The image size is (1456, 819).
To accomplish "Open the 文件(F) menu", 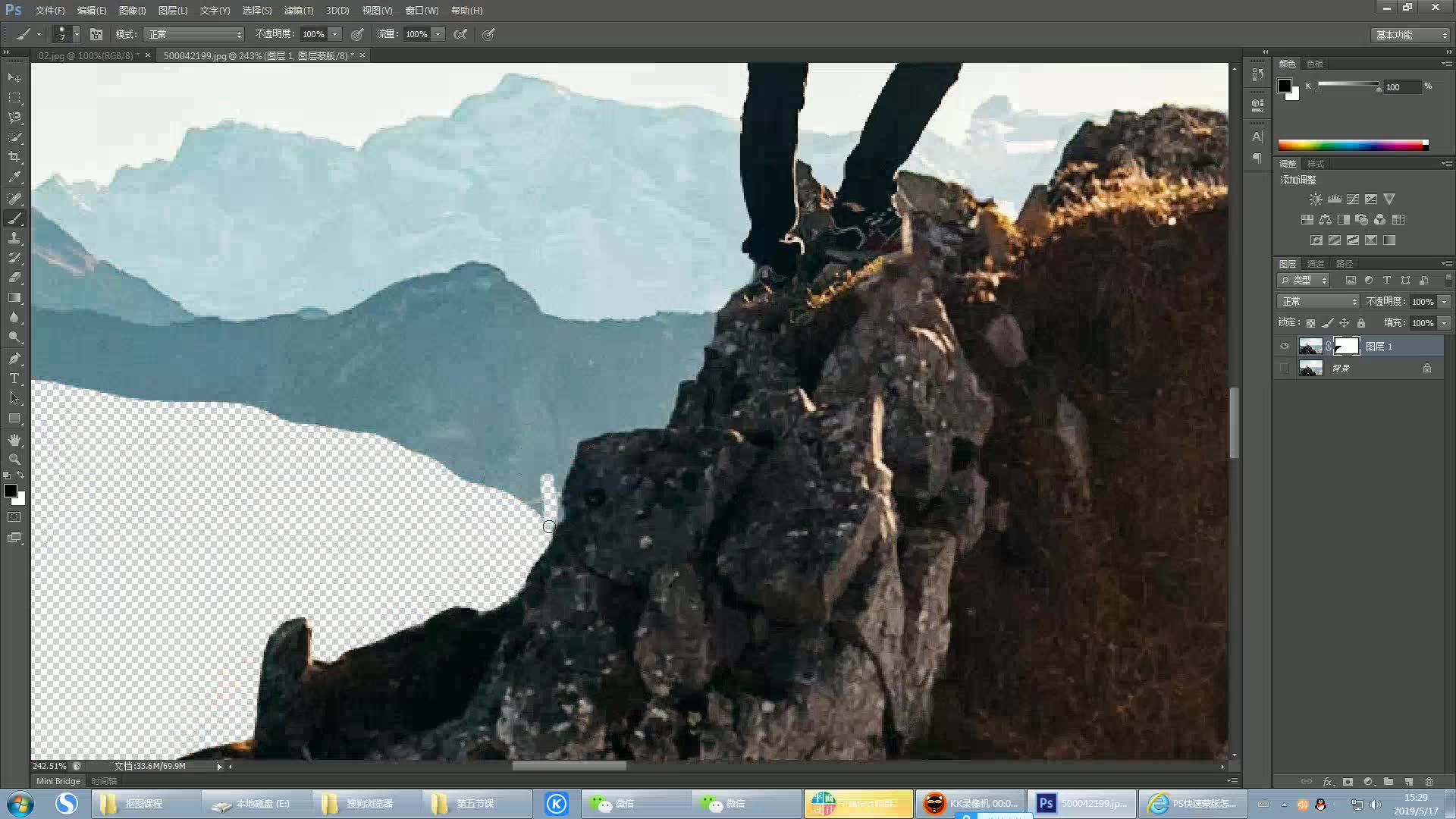I will (x=50, y=11).
